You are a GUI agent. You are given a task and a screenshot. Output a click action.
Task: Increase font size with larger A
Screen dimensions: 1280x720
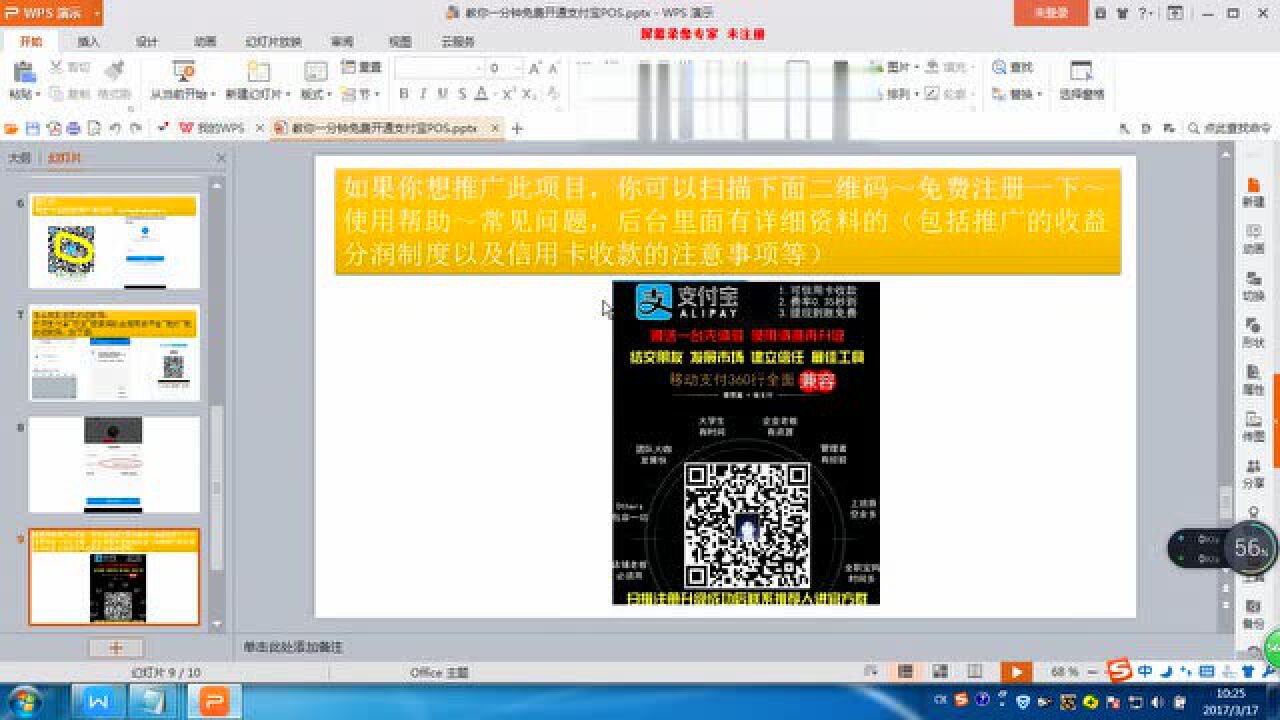[535, 68]
